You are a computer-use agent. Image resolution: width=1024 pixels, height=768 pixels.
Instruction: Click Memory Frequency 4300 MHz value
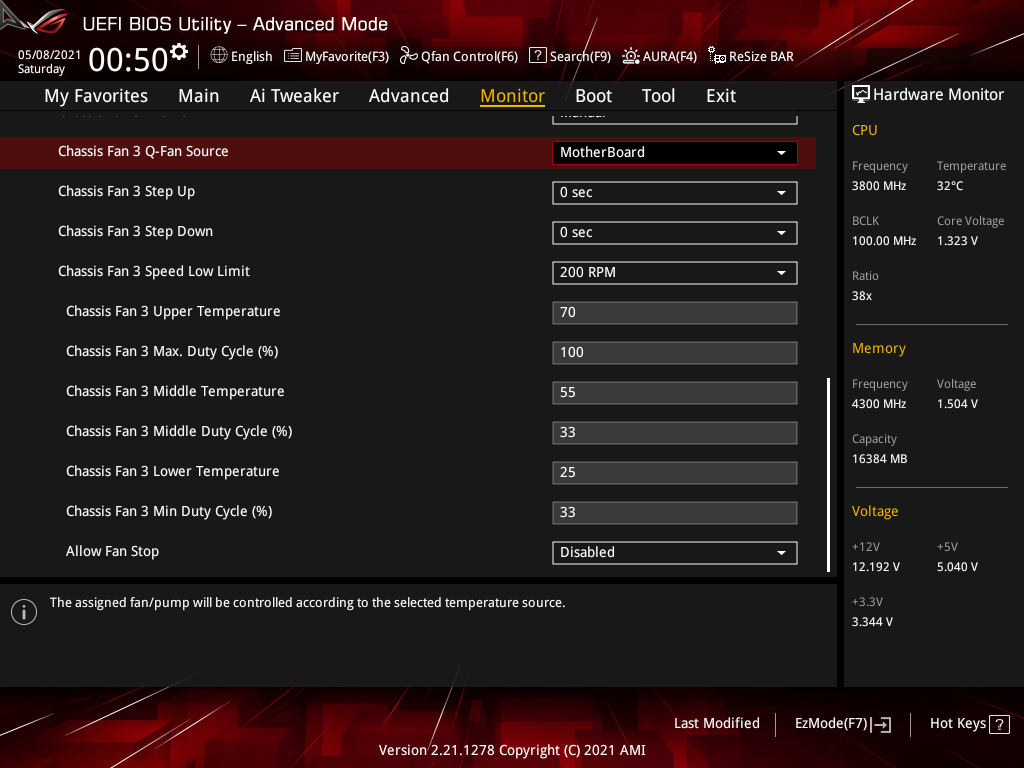[x=878, y=404]
